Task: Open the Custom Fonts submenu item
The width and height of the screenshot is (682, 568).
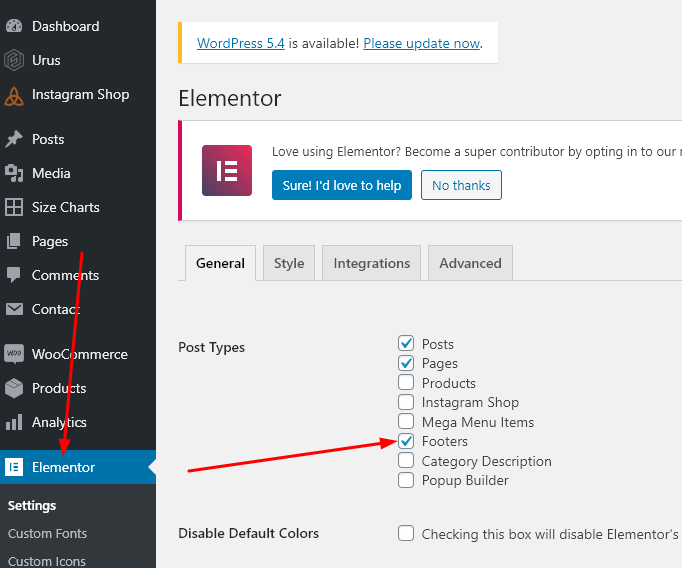Action: click(47, 533)
